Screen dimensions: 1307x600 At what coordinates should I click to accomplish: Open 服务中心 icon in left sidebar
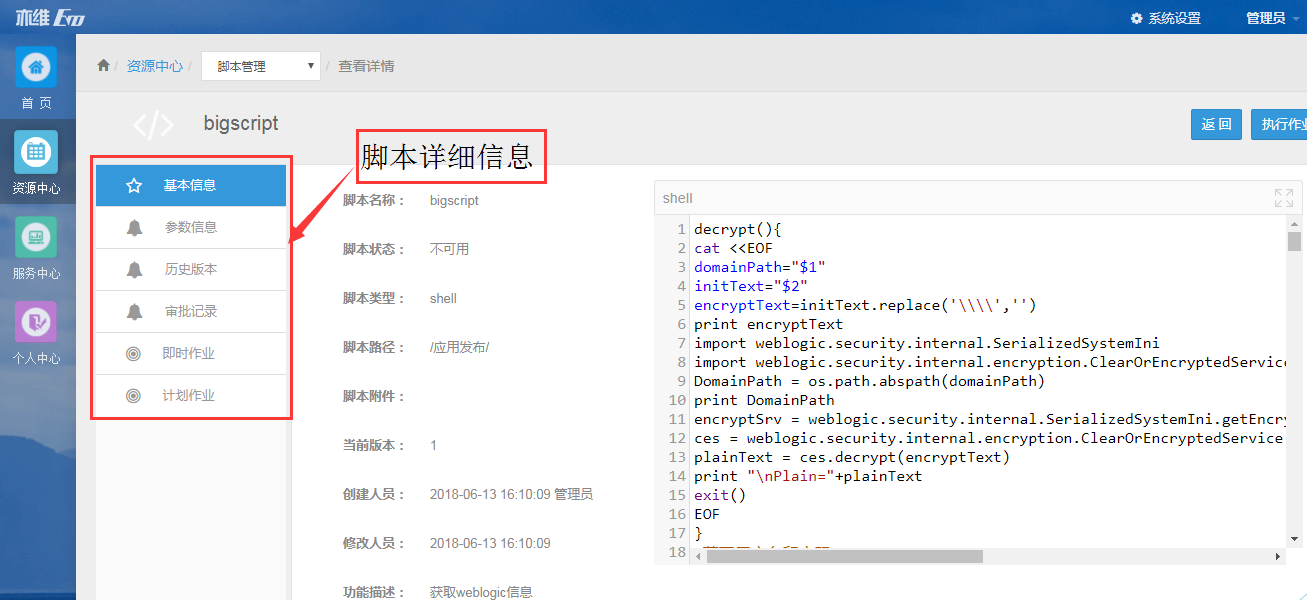(36, 238)
